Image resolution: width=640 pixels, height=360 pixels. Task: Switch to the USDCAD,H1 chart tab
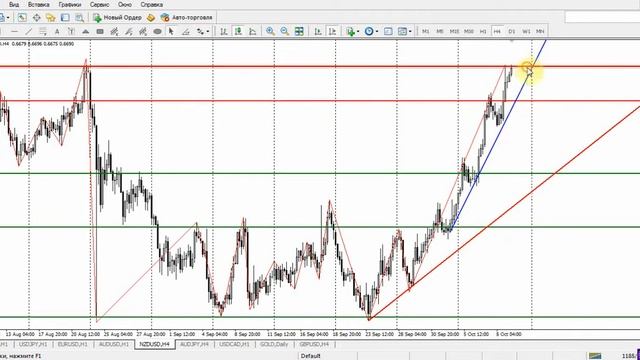coord(234,344)
